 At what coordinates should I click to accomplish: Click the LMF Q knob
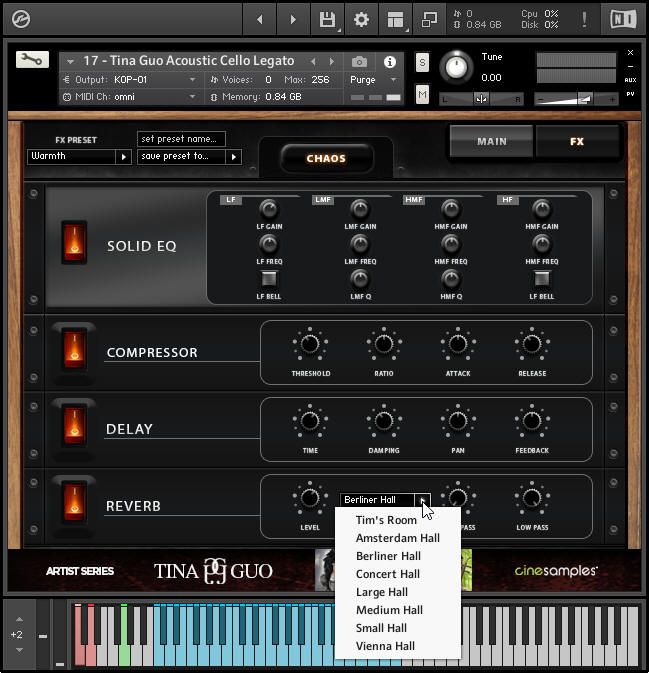click(360, 279)
